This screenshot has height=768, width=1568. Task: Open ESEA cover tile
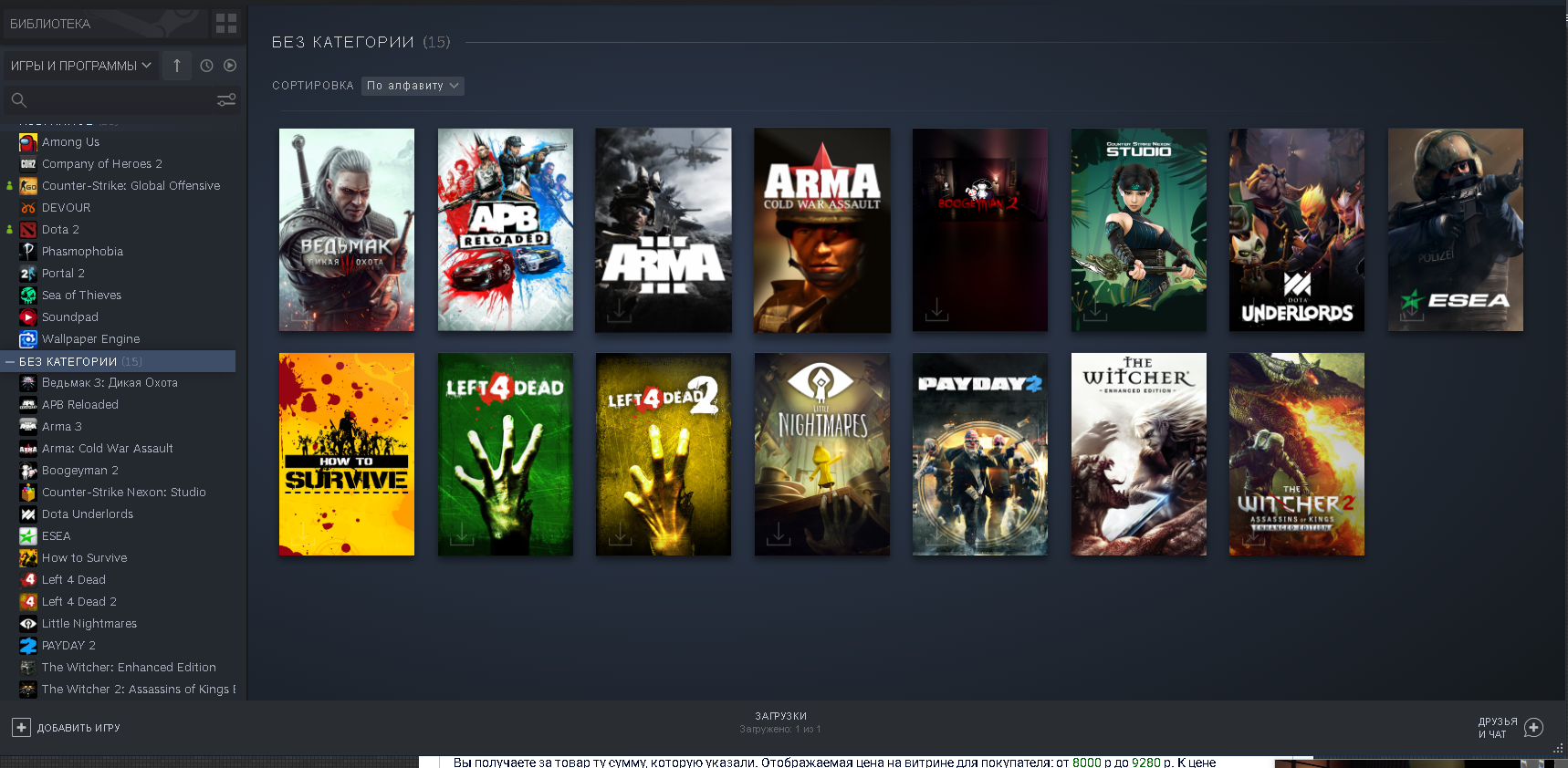click(x=1456, y=230)
